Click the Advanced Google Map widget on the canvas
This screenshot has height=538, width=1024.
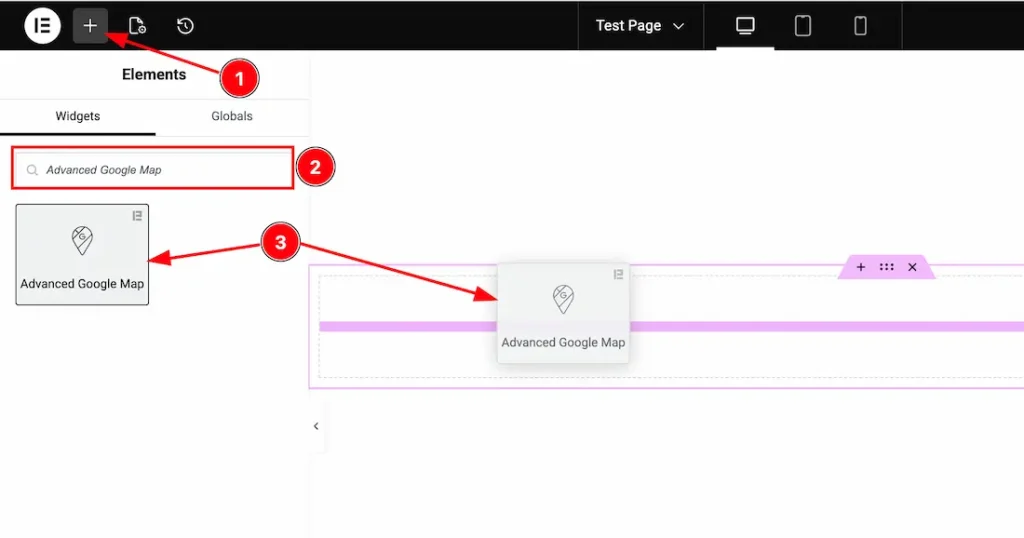563,313
